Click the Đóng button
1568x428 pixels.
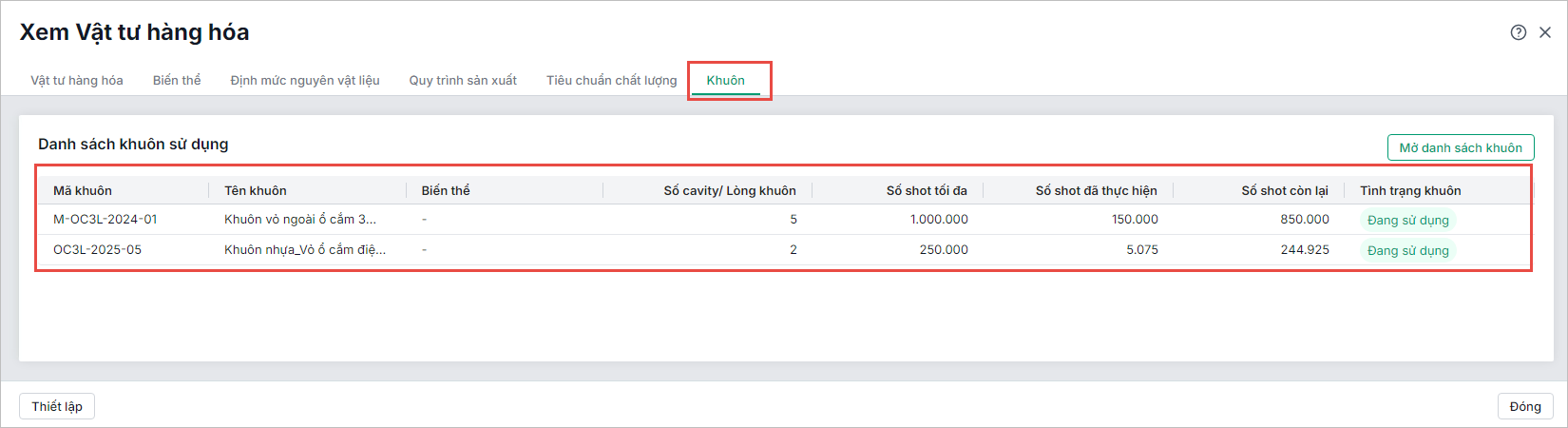[x=1525, y=406]
